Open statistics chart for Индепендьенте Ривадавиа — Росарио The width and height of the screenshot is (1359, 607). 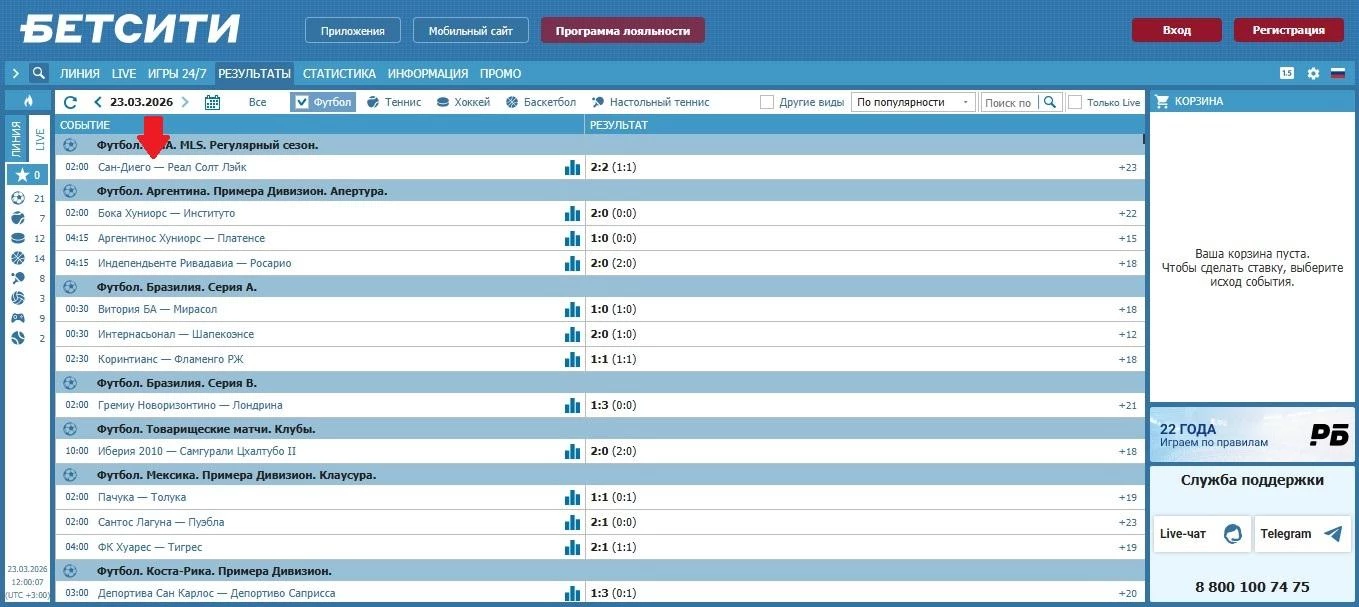[572, 263]
